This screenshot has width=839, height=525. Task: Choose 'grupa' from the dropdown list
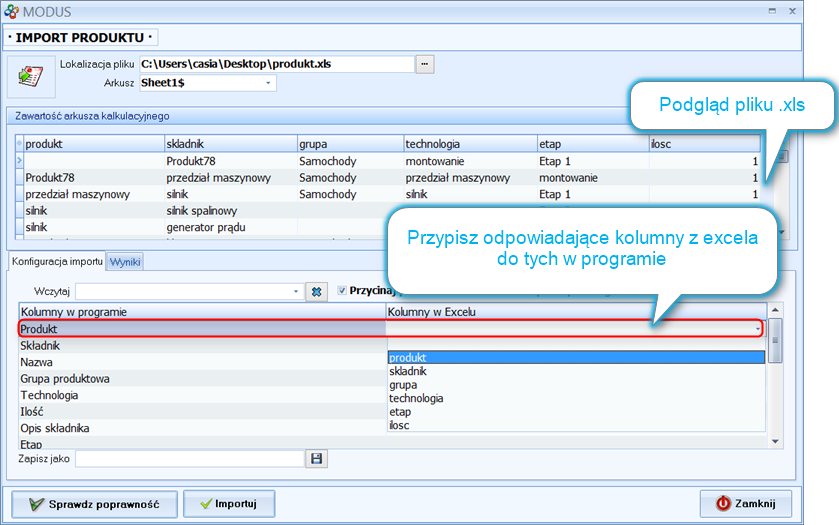pyautogui.click(x=576, y=385)
